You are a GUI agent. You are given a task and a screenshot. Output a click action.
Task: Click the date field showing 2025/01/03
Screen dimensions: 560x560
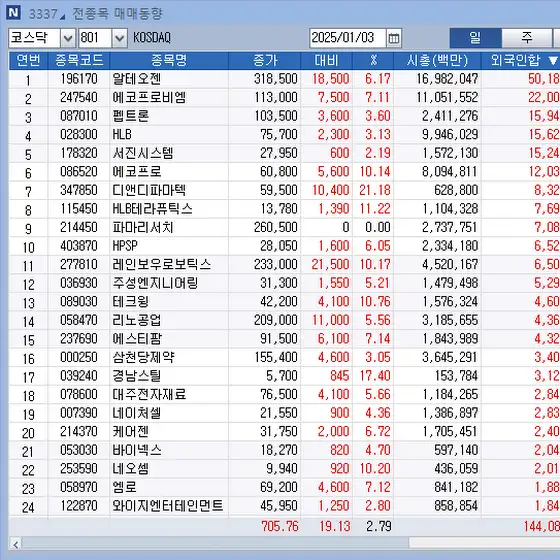(348, 38)
